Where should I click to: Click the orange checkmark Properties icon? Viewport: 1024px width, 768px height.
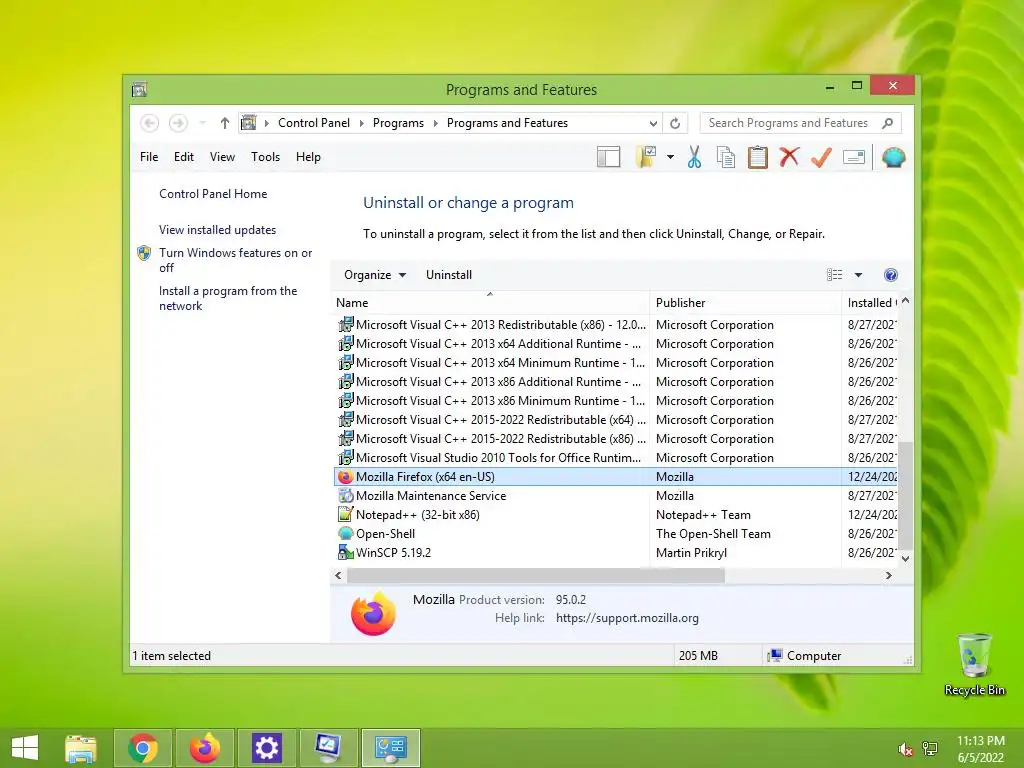[821, 157]
